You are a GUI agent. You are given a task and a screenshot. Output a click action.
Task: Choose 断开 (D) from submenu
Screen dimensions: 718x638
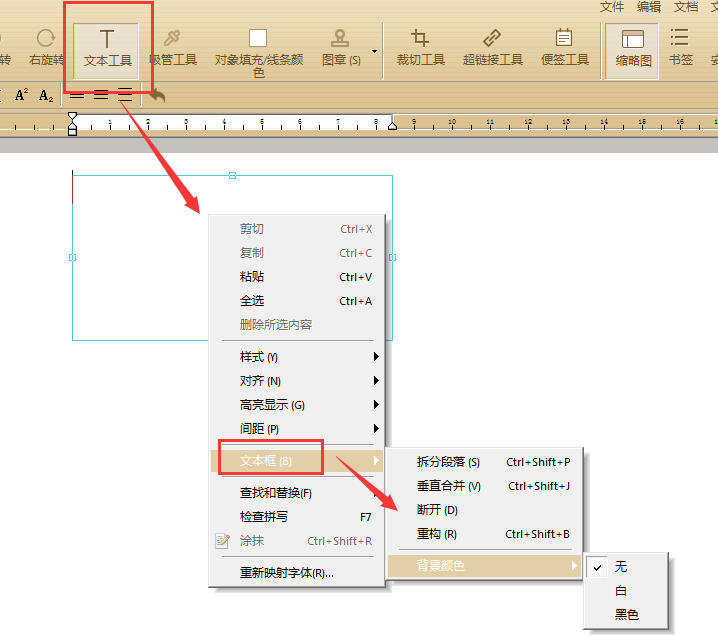(485, 510)
